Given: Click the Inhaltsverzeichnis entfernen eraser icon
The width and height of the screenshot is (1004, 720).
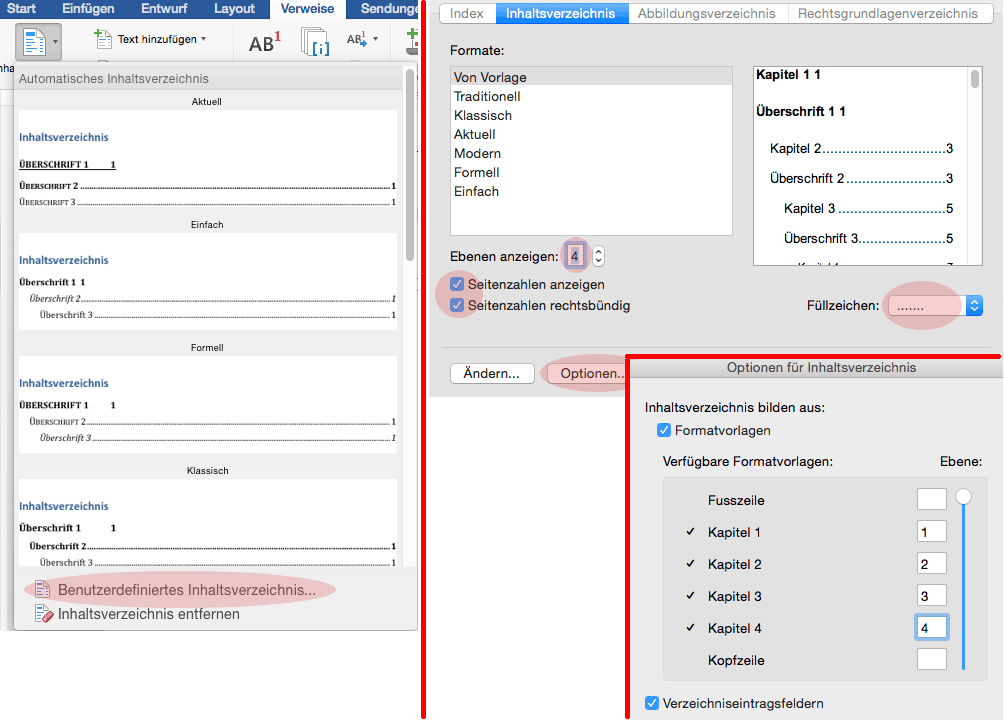Looking at the screenshot, I should pyautogui.click(x=42, y=614).
